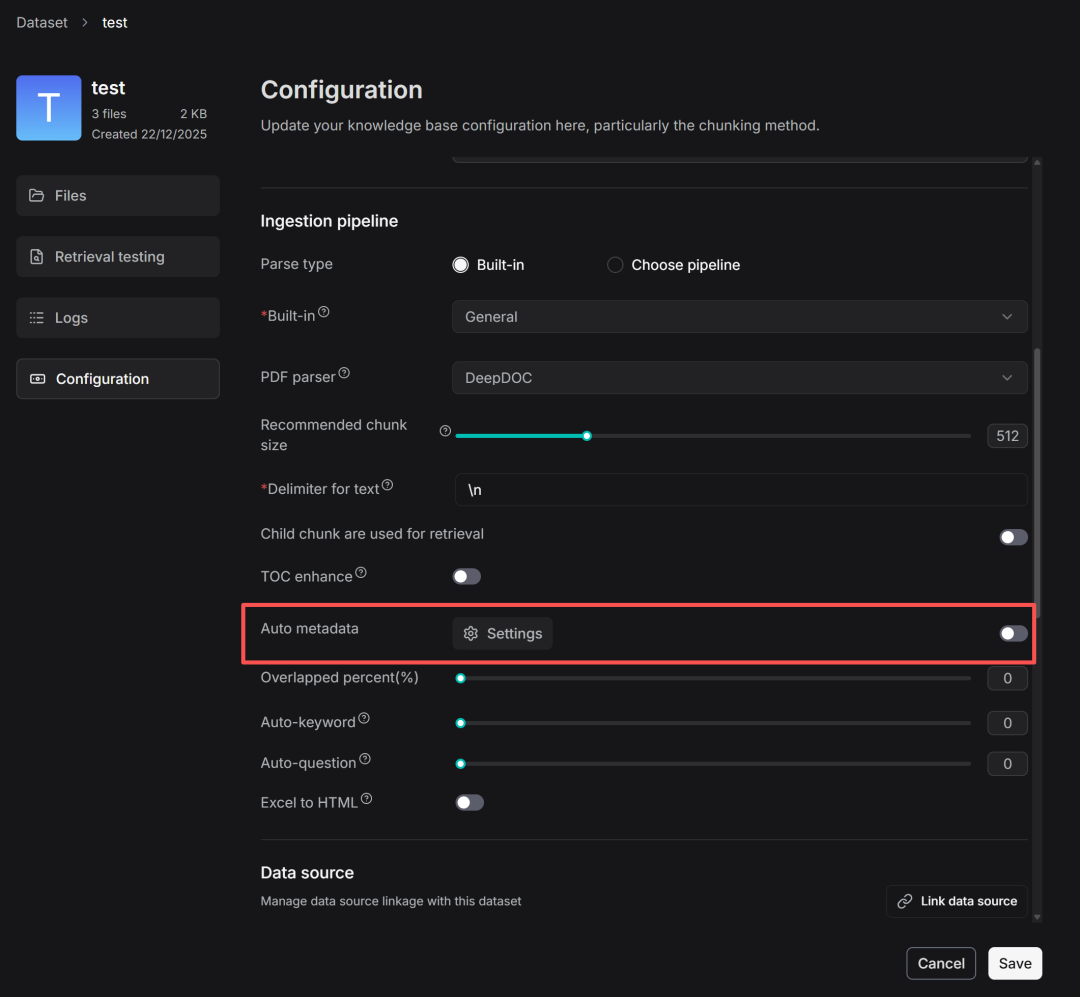Open the Files section
This screenshot has height=997, width=1080.
118,196
